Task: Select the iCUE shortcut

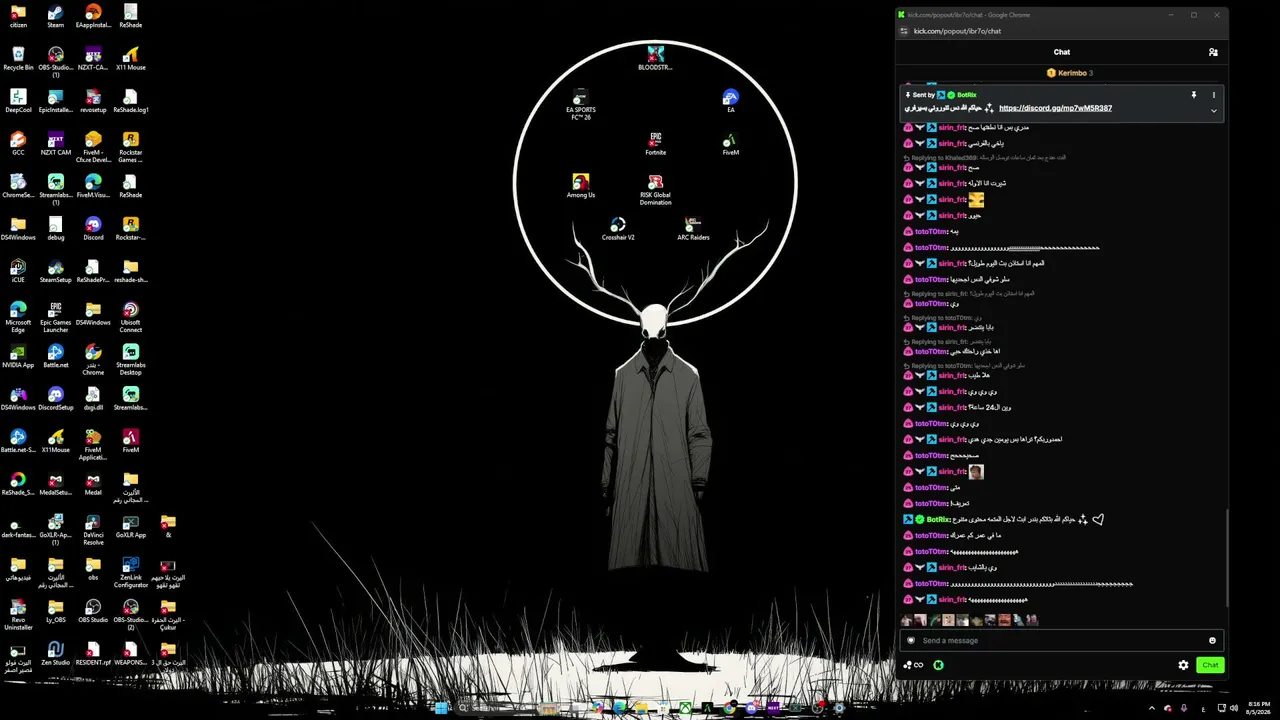Action: [x=18, y=271]
